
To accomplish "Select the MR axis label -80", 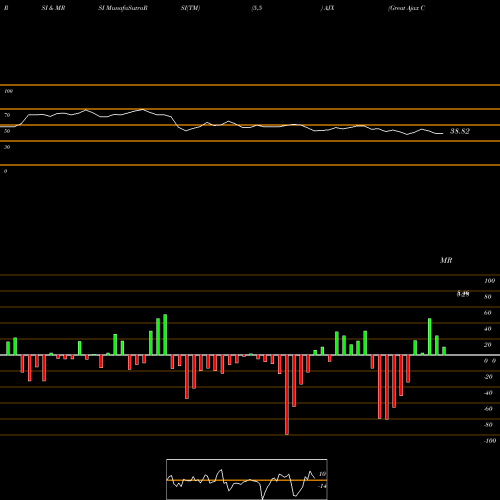I will (488, 425).
